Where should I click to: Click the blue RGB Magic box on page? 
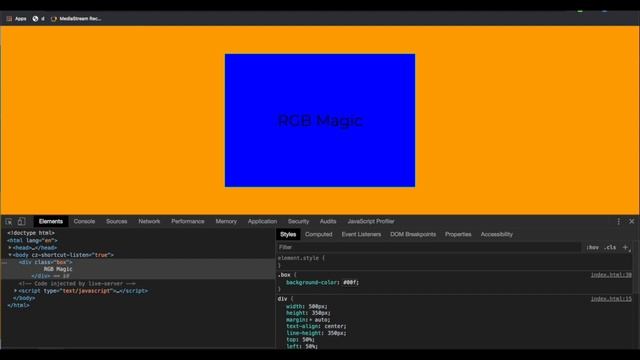pos(320,120)
